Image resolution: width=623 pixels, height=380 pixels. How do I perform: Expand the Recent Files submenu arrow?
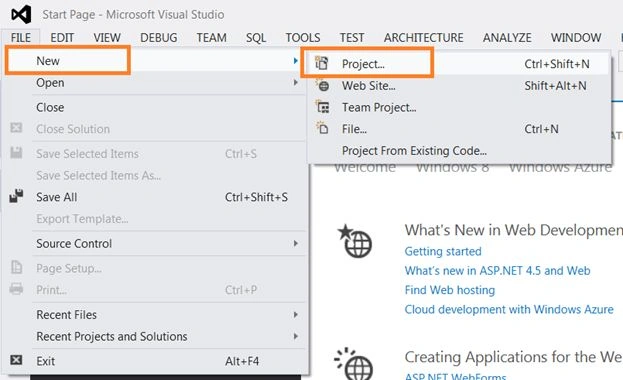tap(295, 314)
